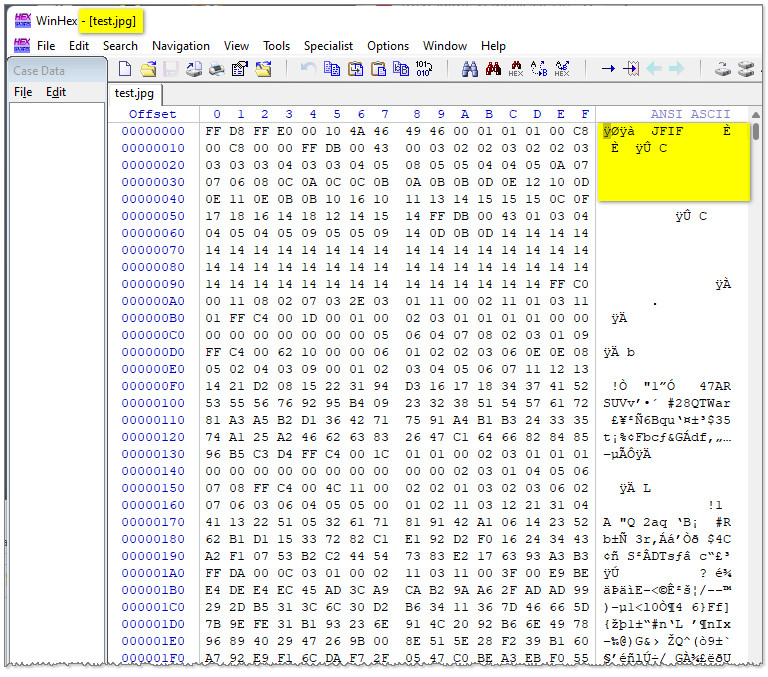Click the Clone Disk icon
The height and width of the screenshot is (677, 768).
(722, 69)
